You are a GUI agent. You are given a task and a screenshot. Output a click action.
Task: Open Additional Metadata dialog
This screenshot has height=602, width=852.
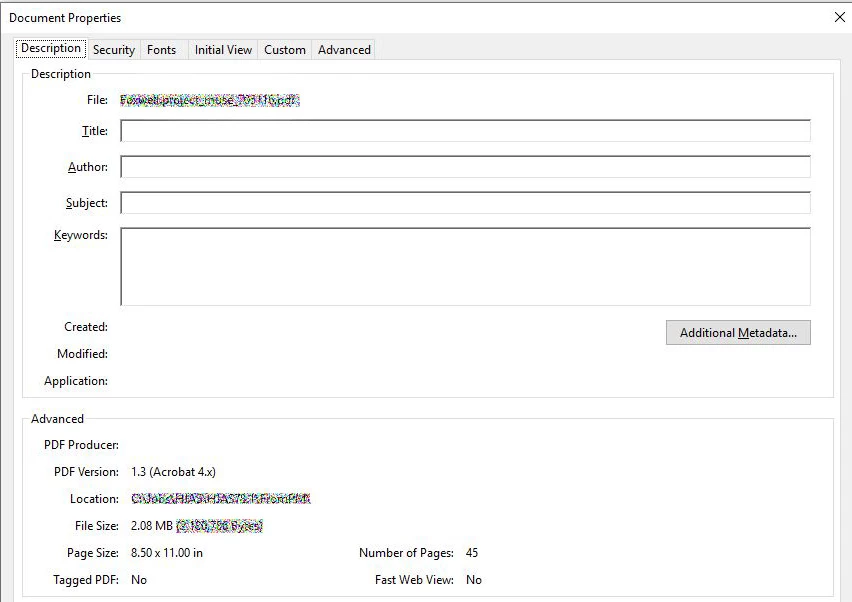[x=738, y=333]
